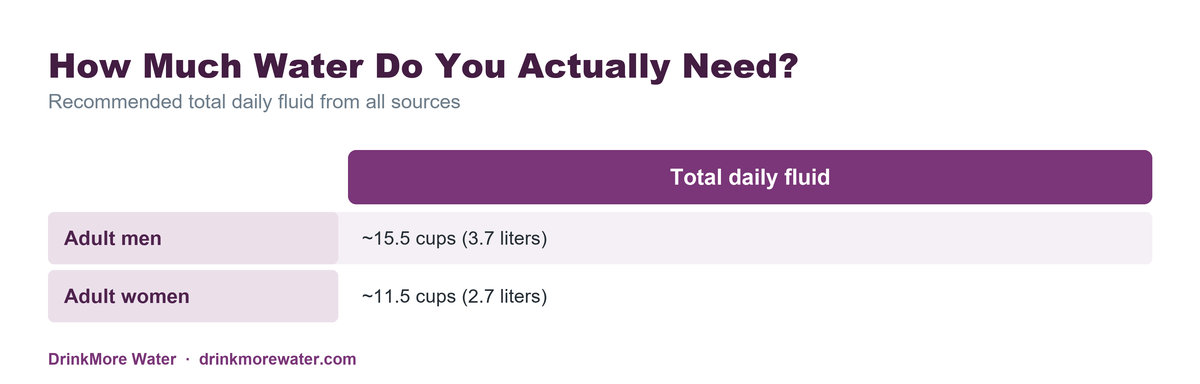Click the (3.7 liters) text
Screen dimensions: 1200x384
click(505, 239)
